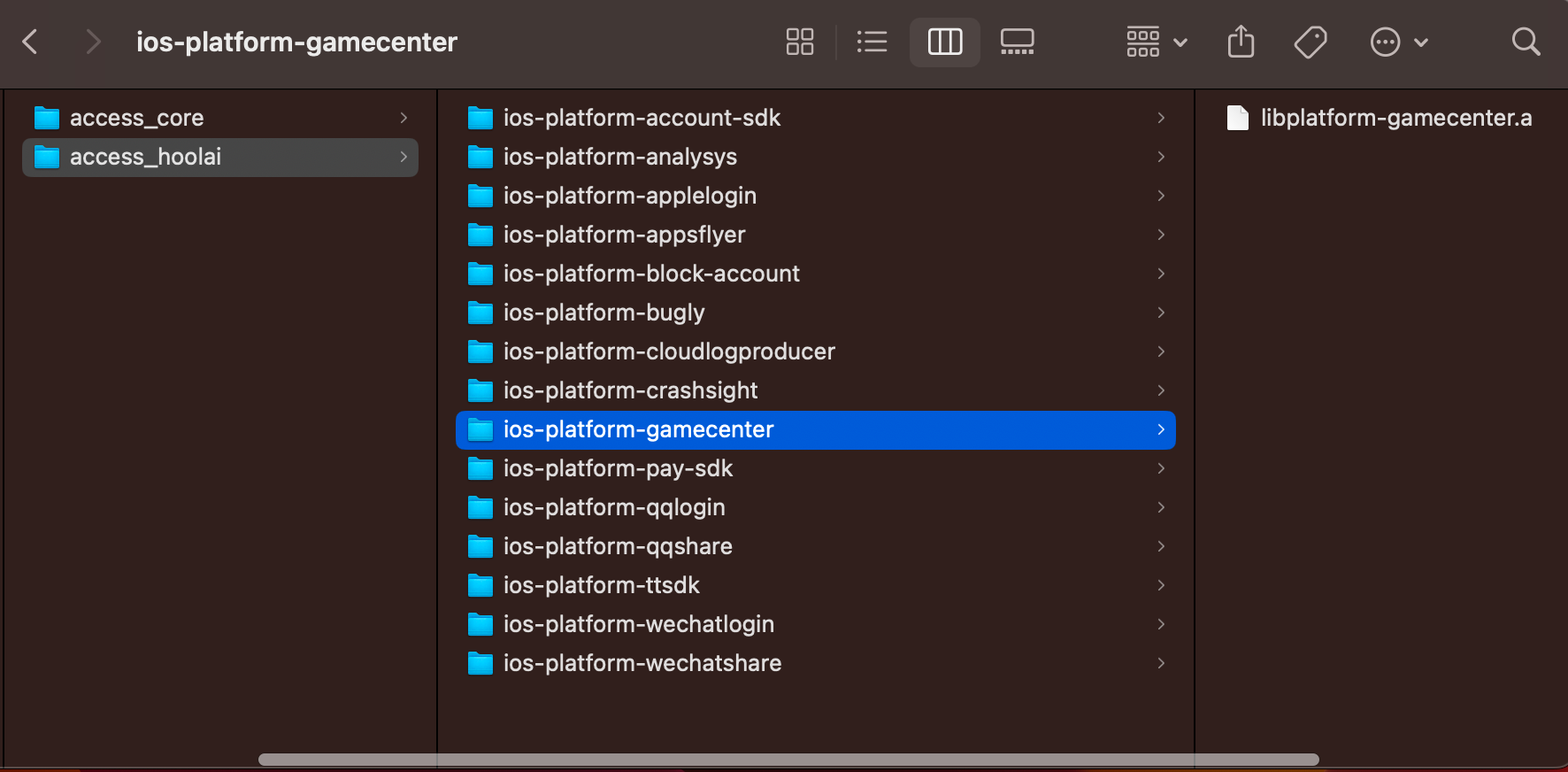This screenshot has width=1568, height=772.
Task: Click the Share toolbar icon
Action: 1241,42
